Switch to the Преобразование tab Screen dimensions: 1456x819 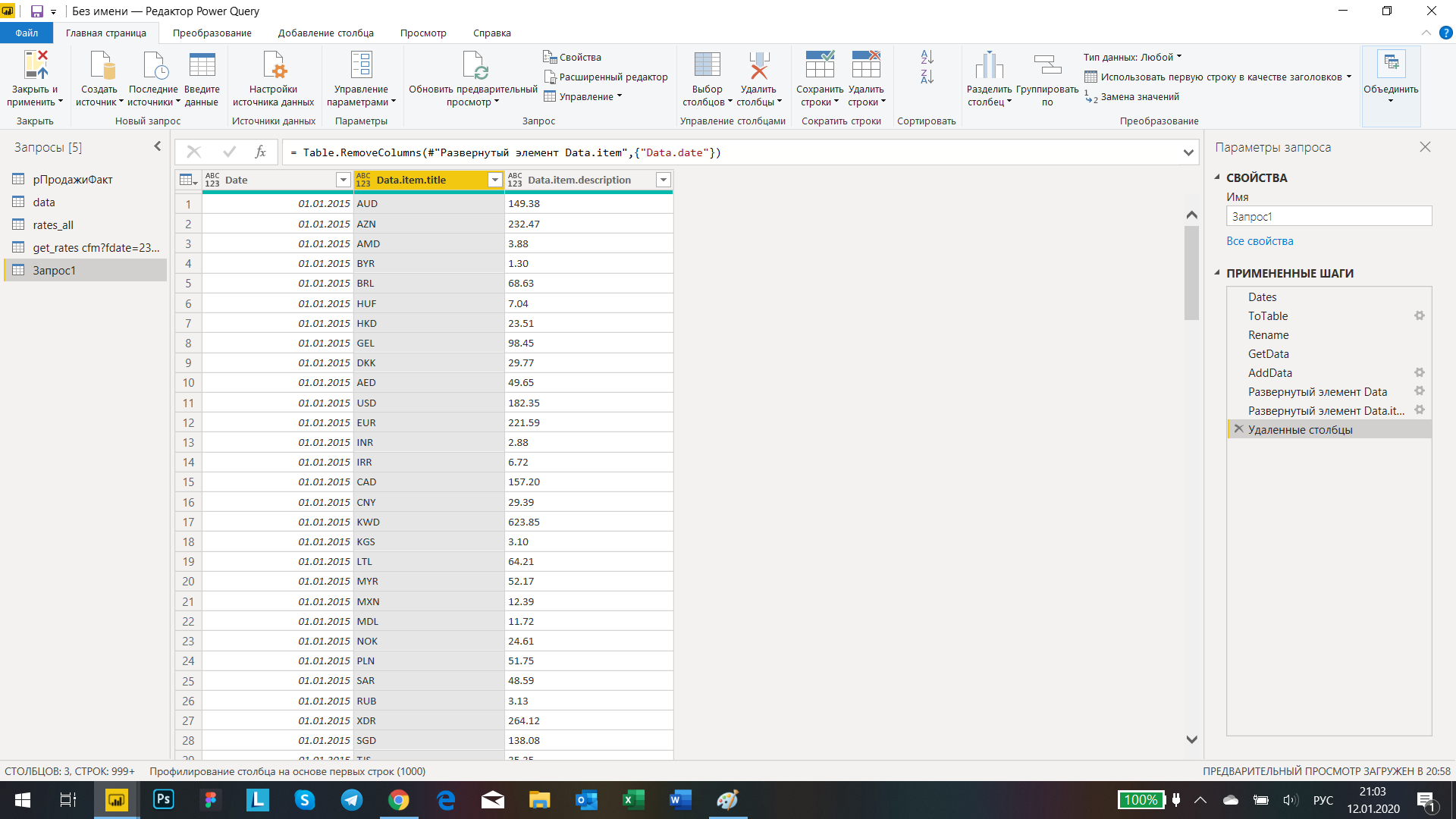point(212,33)
